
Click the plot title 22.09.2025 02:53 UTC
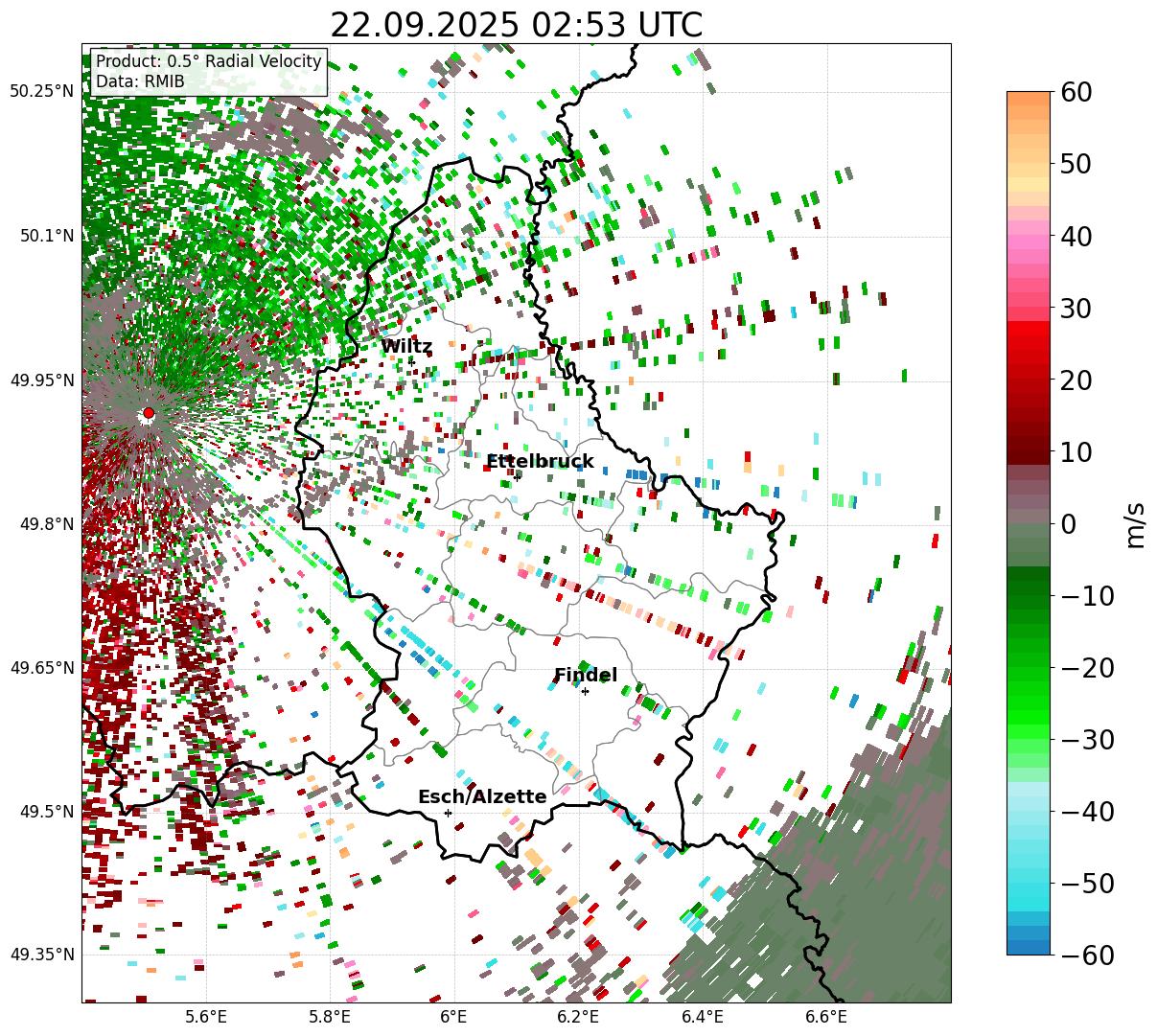[x=516, y=25]
